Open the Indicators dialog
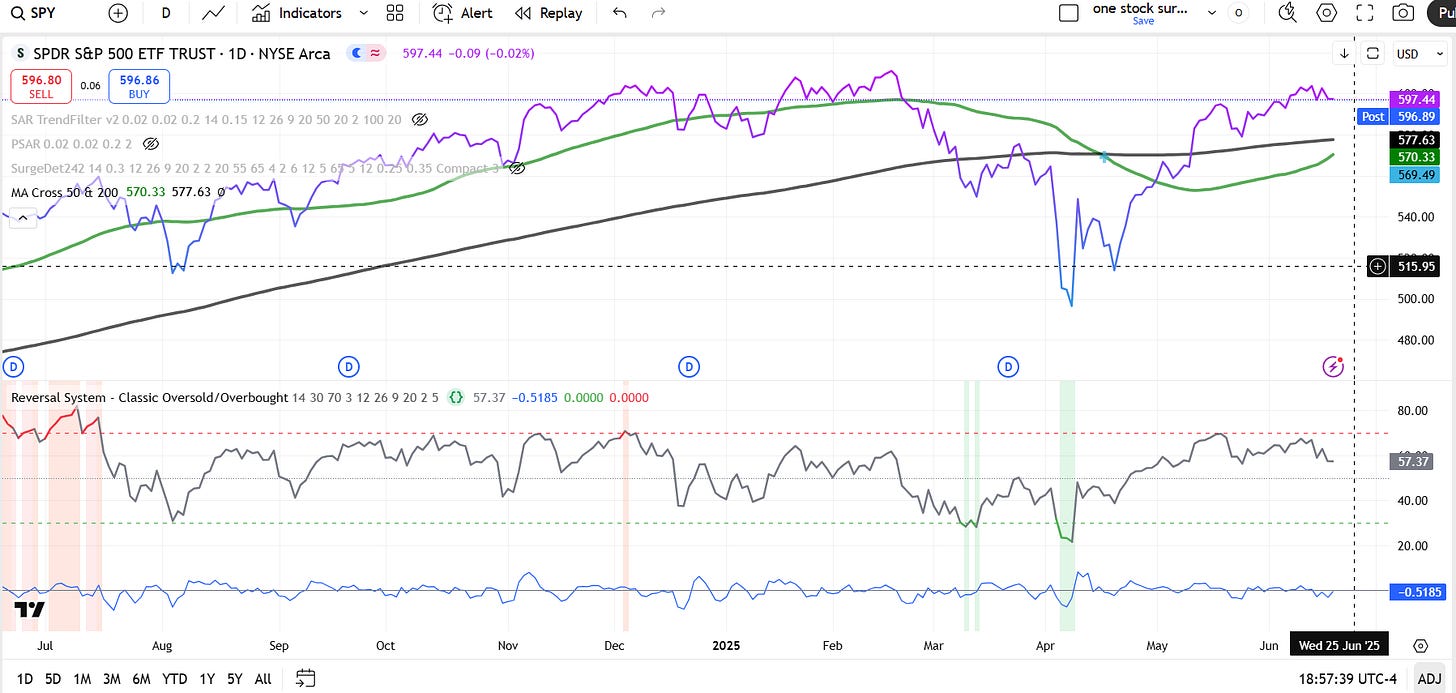The image size is (1456, 693). coord(296,13)
